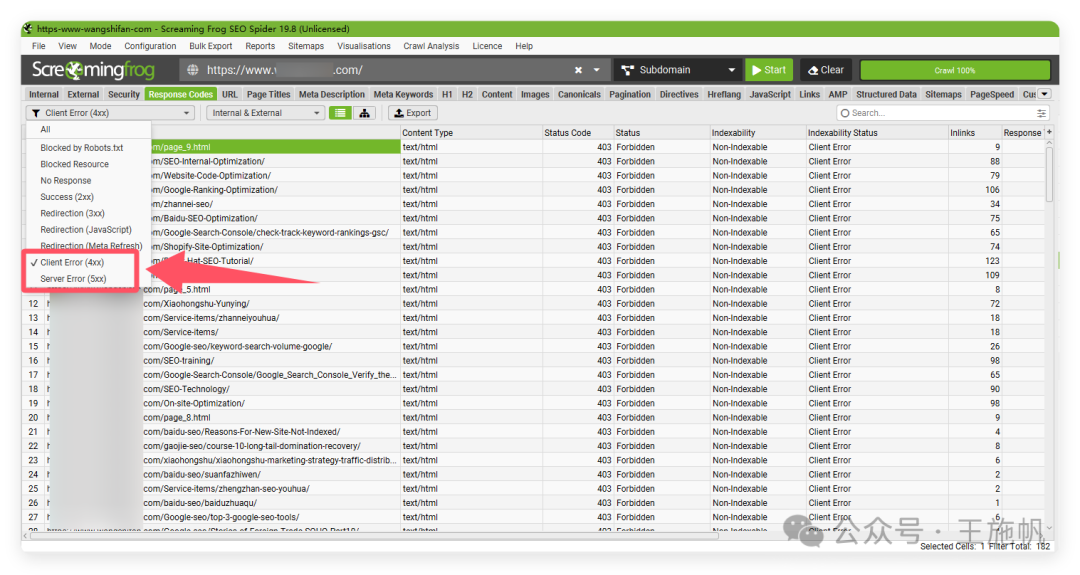This screenshot has width=1080, height=575.
Task: Switch to tree view icon
Action: click(x=364, y=113)
